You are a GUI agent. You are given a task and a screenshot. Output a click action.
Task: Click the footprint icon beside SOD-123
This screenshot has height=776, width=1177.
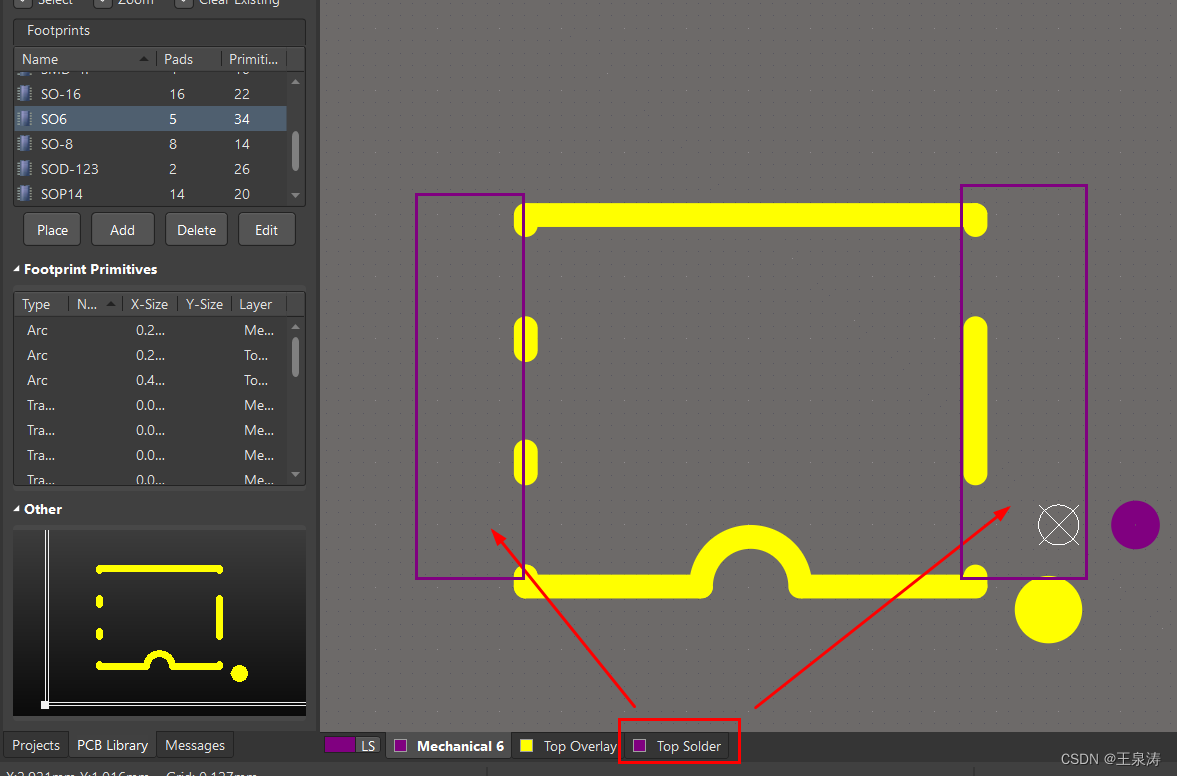point(25,169)
